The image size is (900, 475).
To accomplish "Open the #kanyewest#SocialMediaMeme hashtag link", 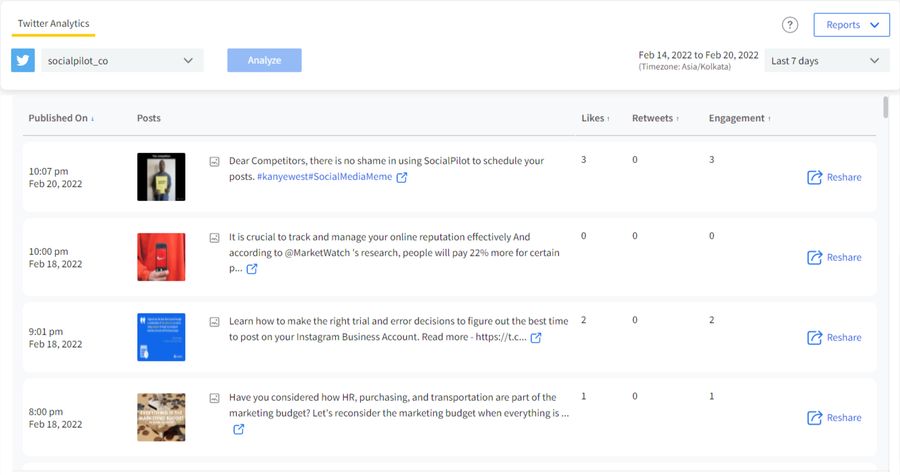I will pyautogui.click(x=324, y=177).
